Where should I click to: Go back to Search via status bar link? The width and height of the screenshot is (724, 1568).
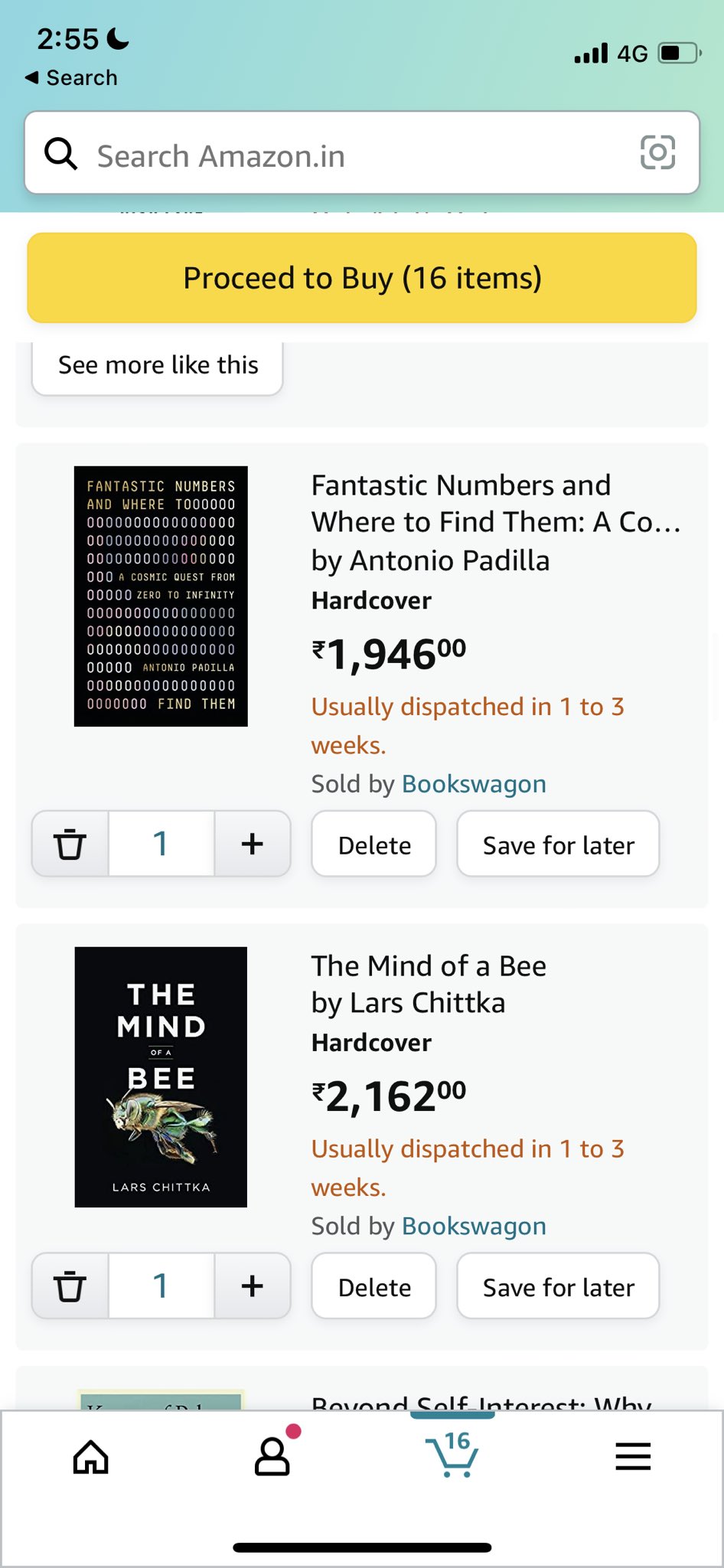[71, 78]
